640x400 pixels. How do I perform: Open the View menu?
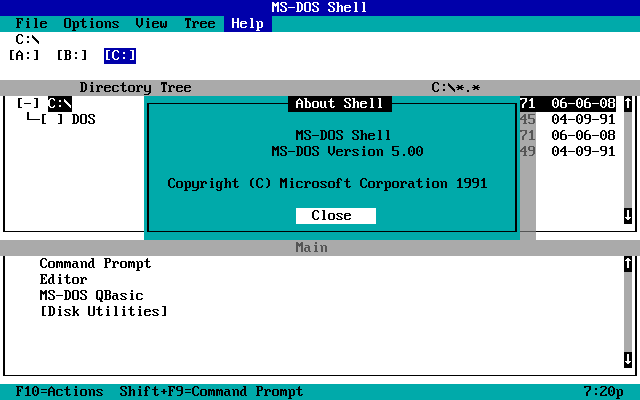coord(151,23)
